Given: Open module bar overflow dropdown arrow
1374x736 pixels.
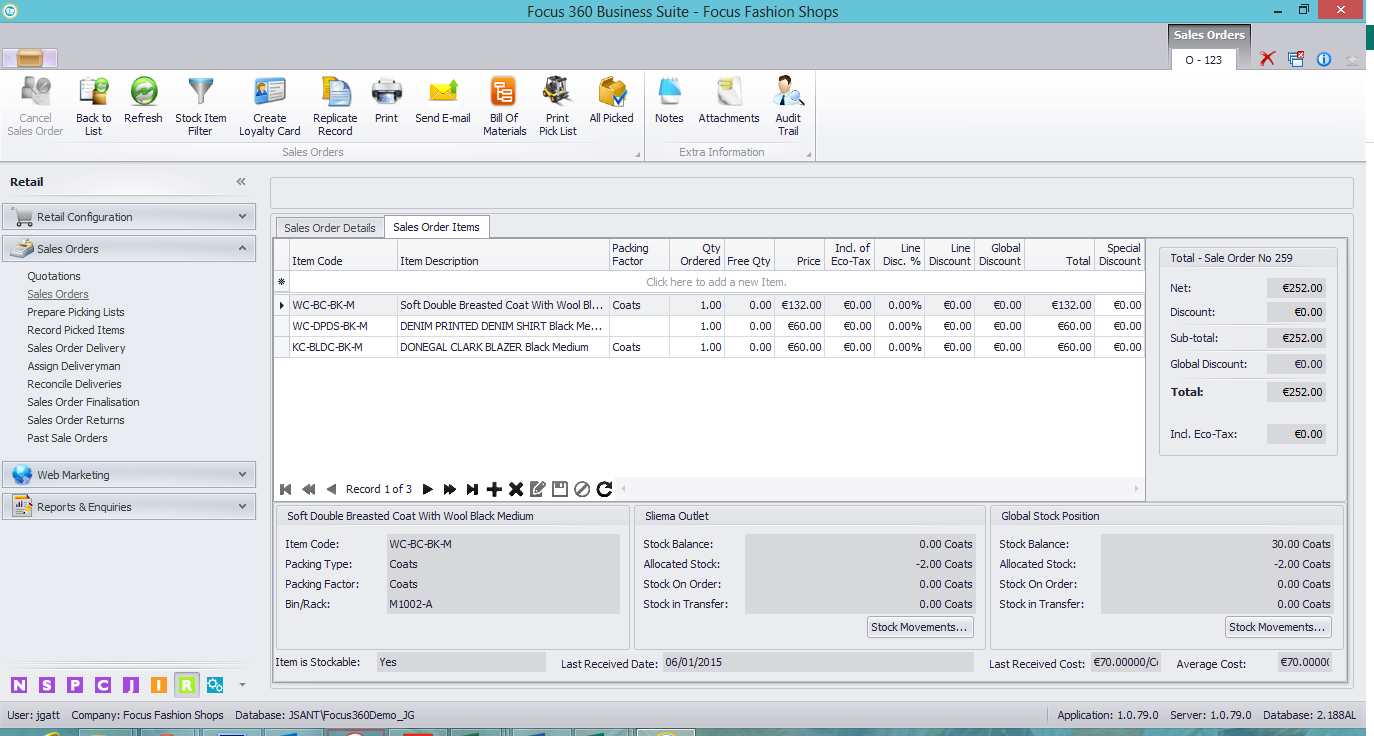Looking at the screenshot, I should [241, 686].
